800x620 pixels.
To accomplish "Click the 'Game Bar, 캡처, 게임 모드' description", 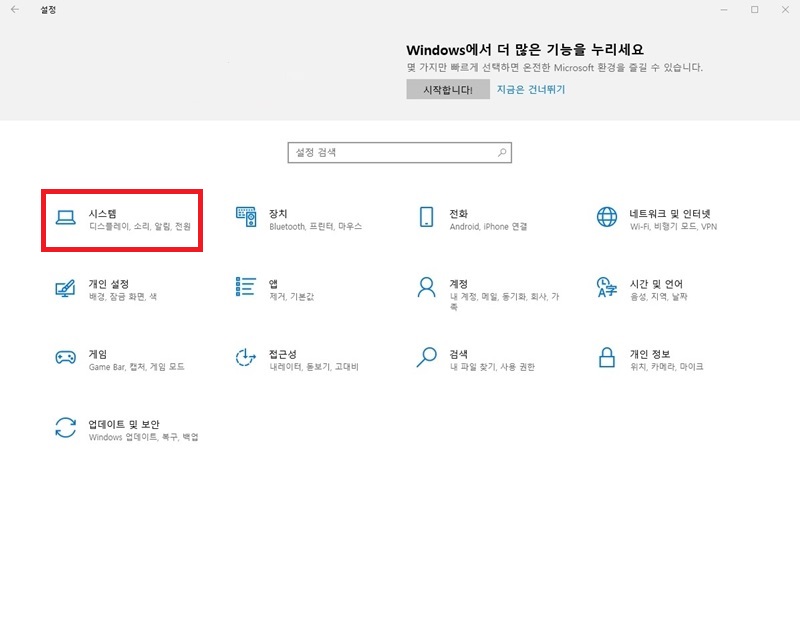I will click(x=136, y=366).
